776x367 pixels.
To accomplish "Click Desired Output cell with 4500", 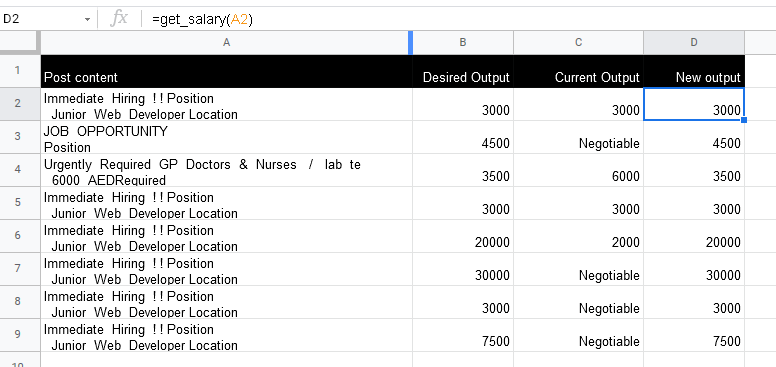I will (x=463, y=137).
